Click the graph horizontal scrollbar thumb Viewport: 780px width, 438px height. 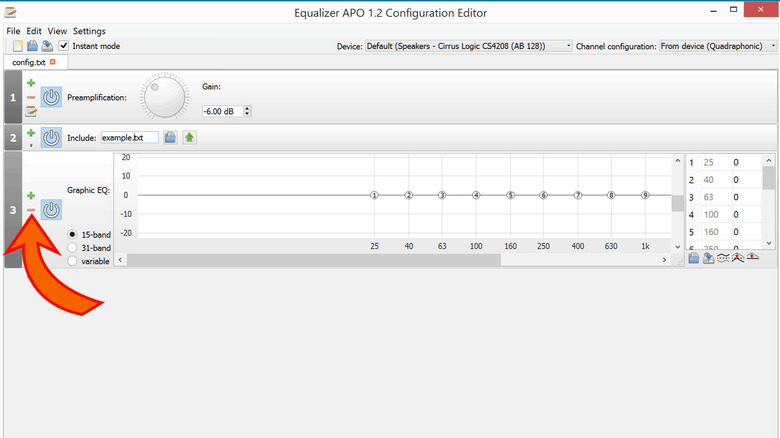314,260
